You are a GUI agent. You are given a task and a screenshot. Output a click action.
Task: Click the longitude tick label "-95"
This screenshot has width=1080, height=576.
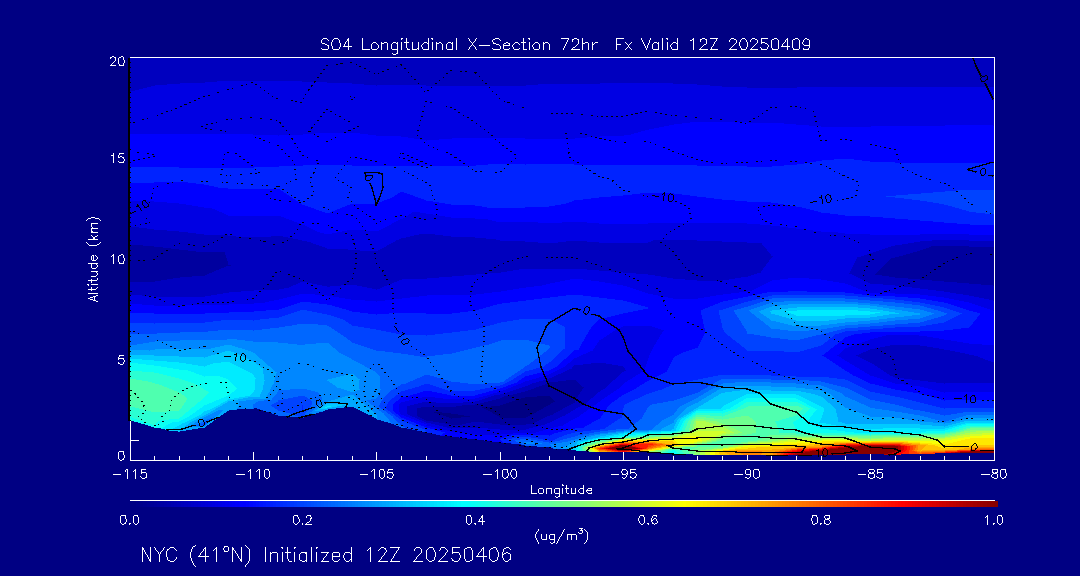coord(623,474)
